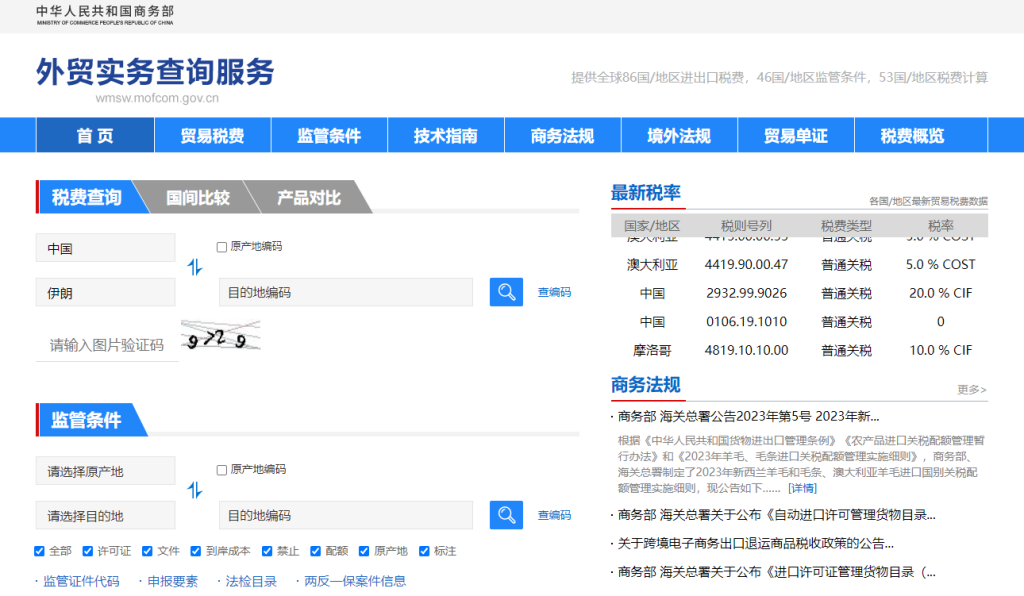Open 贸易单证 in the navigation bar
Image resolution: width=1024 pixels, height=596 pixels.
click(796, 135)
